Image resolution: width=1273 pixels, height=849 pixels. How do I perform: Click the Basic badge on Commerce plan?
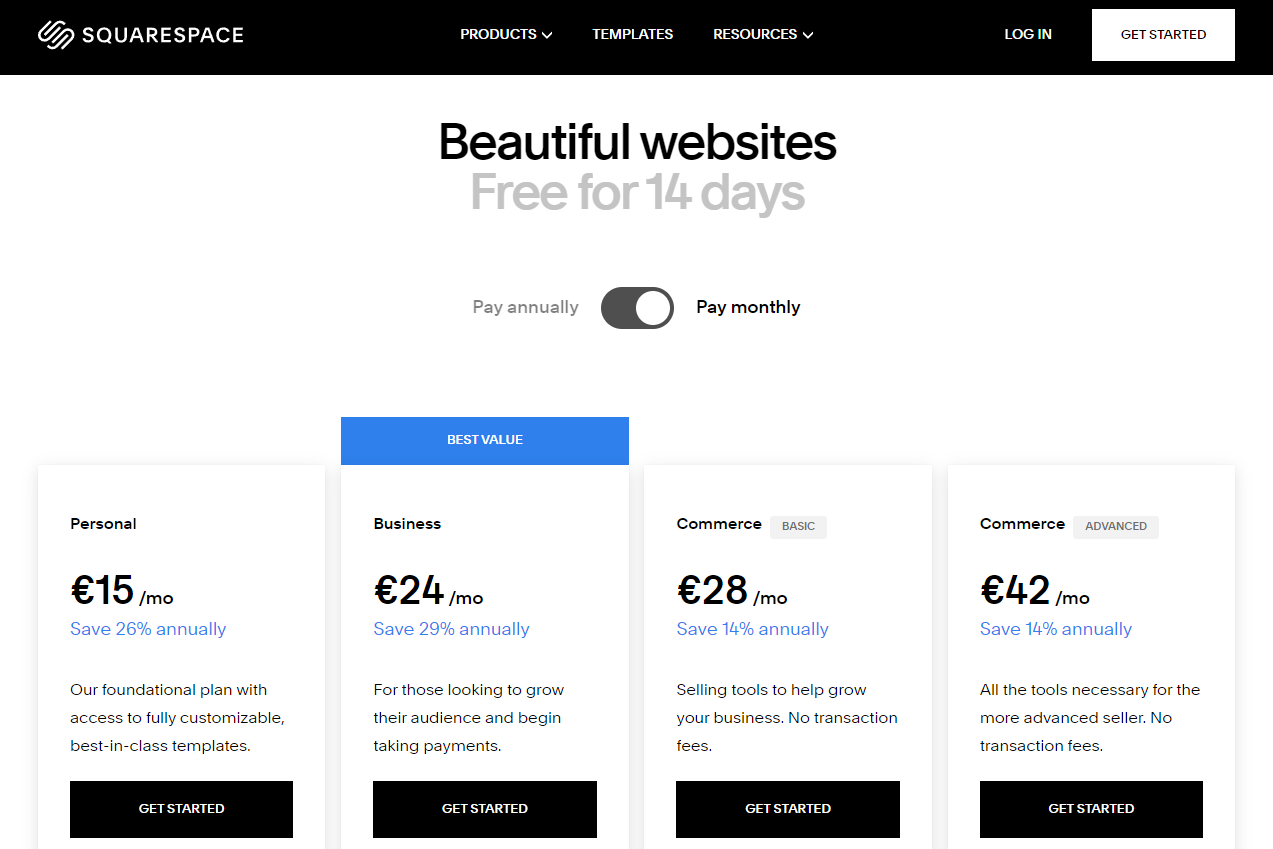point(798,527)
